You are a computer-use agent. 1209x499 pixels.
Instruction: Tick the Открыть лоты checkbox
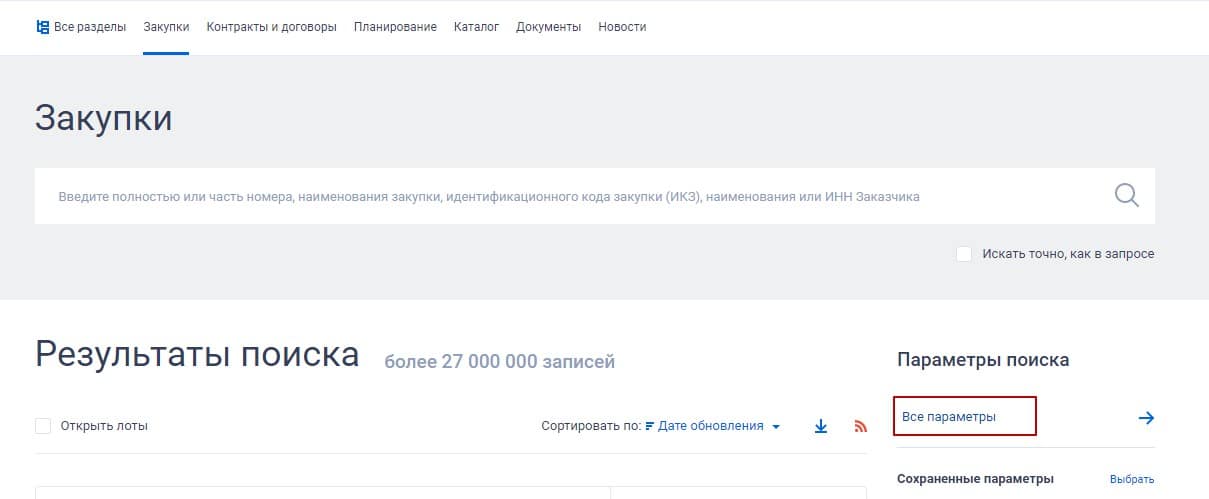point(43,426)
